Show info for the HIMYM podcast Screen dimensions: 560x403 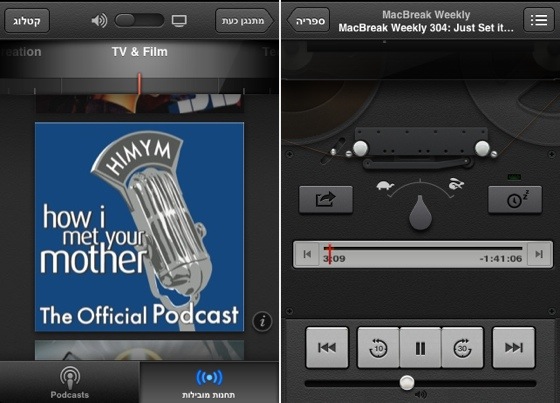262,321
